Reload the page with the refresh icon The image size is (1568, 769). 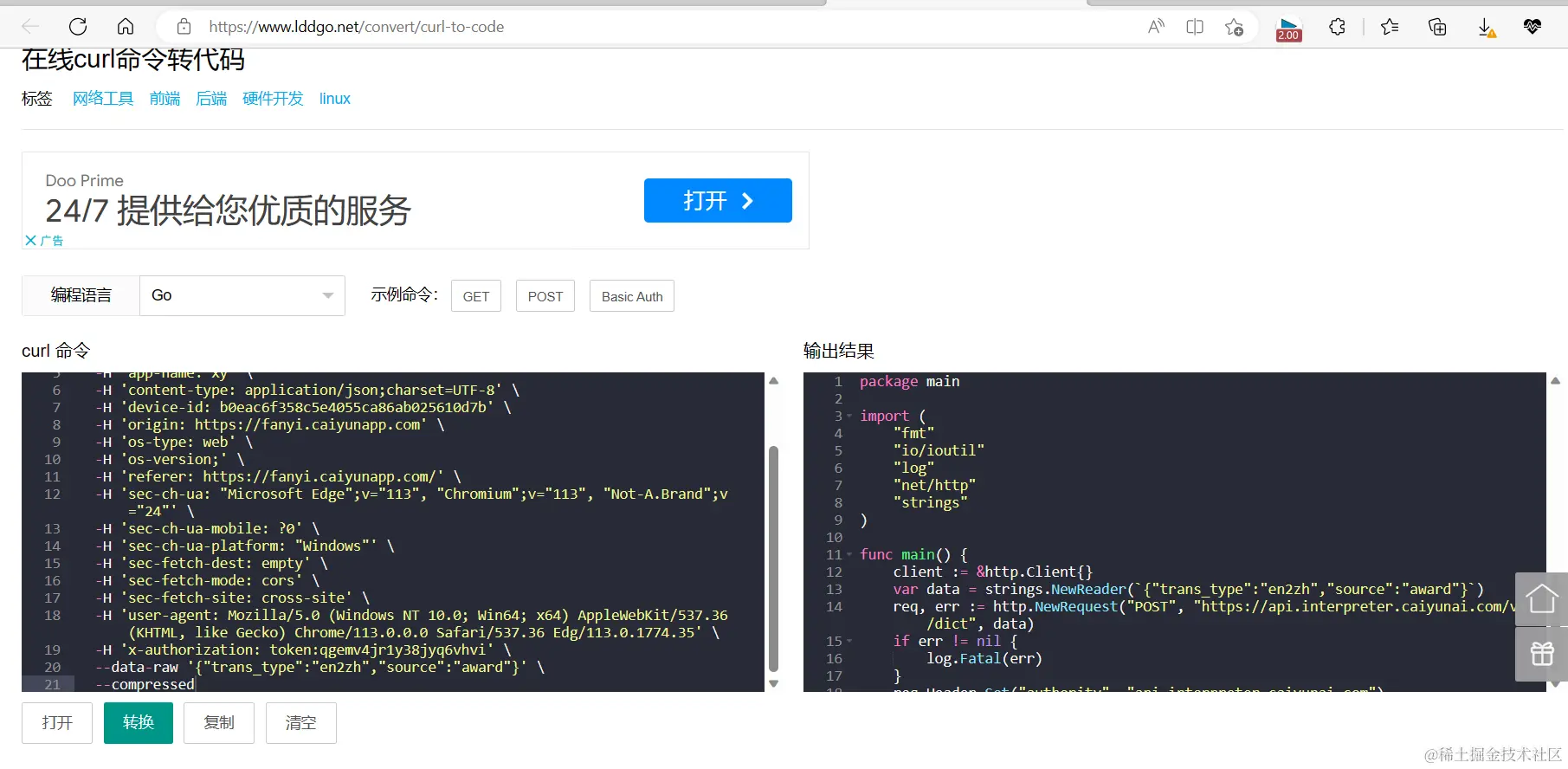point(78,27)
